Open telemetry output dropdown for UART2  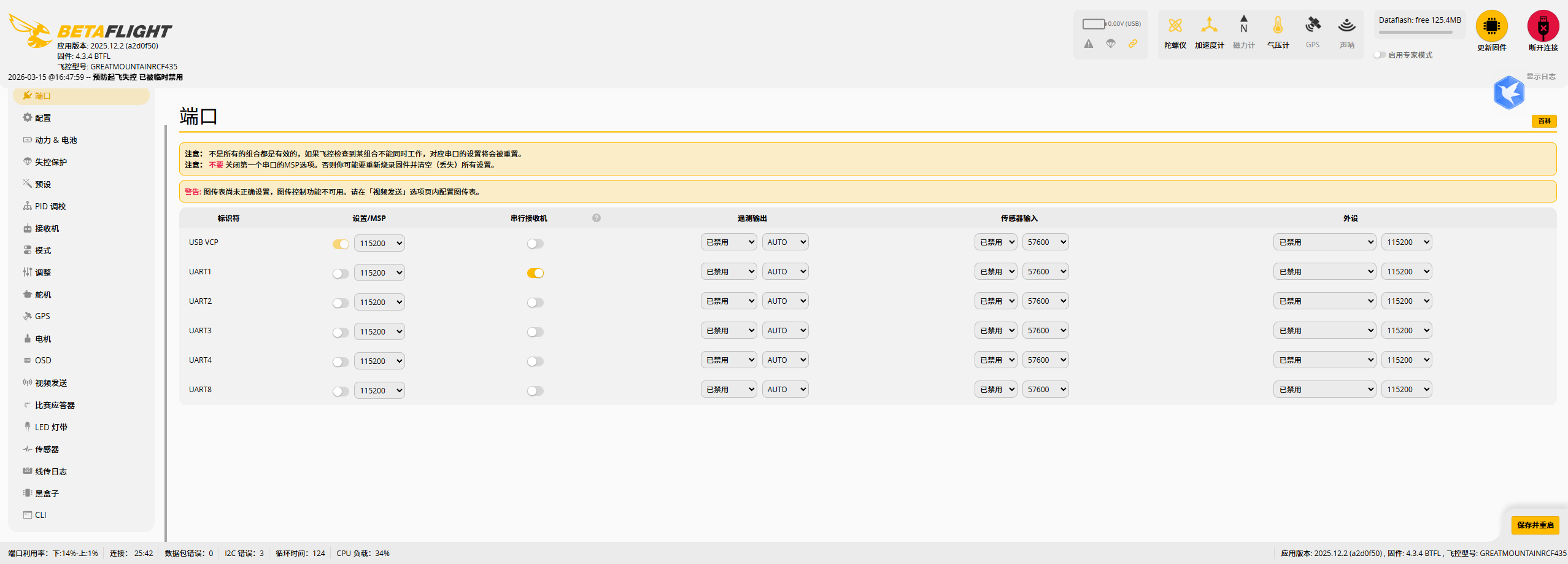(x=728, y=301)
